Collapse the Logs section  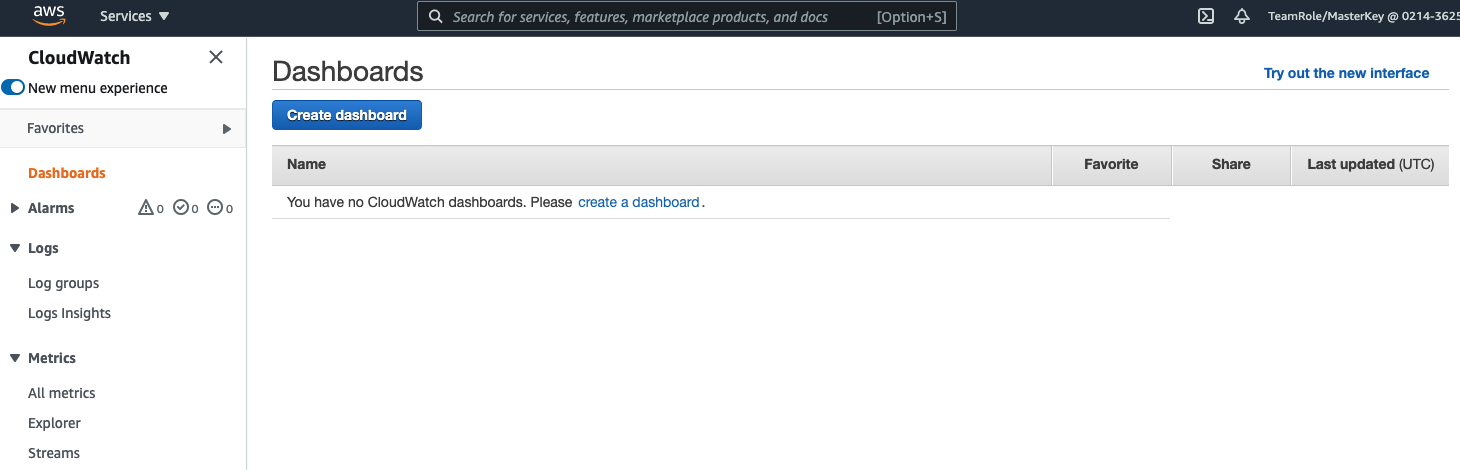14,248
